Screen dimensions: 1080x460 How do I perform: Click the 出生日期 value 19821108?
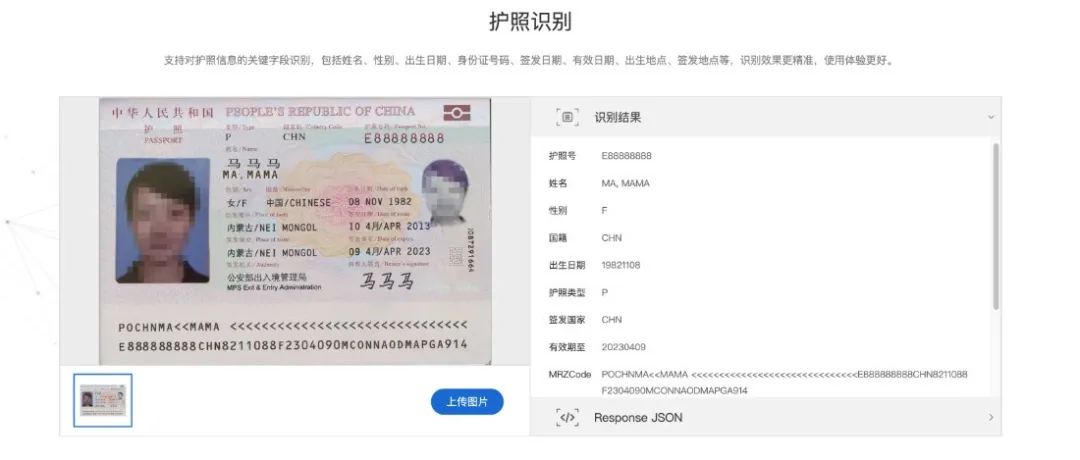click(621, 265)
